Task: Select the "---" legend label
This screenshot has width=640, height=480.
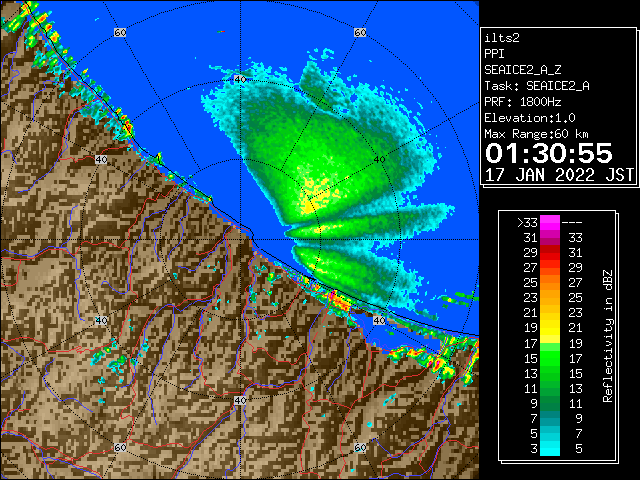Action: coord(572,223)
